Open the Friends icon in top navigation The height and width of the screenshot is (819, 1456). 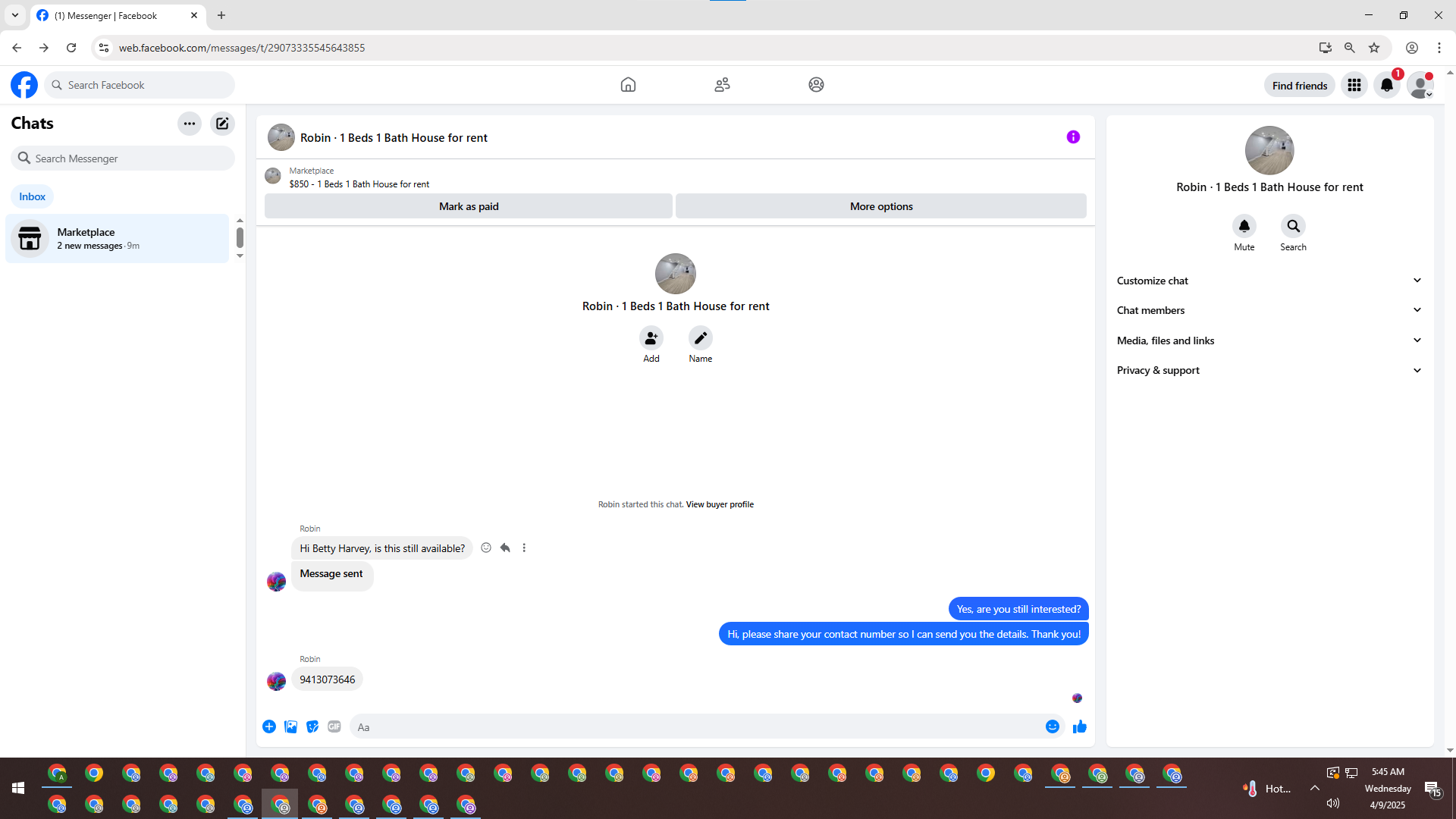[722, 85]
